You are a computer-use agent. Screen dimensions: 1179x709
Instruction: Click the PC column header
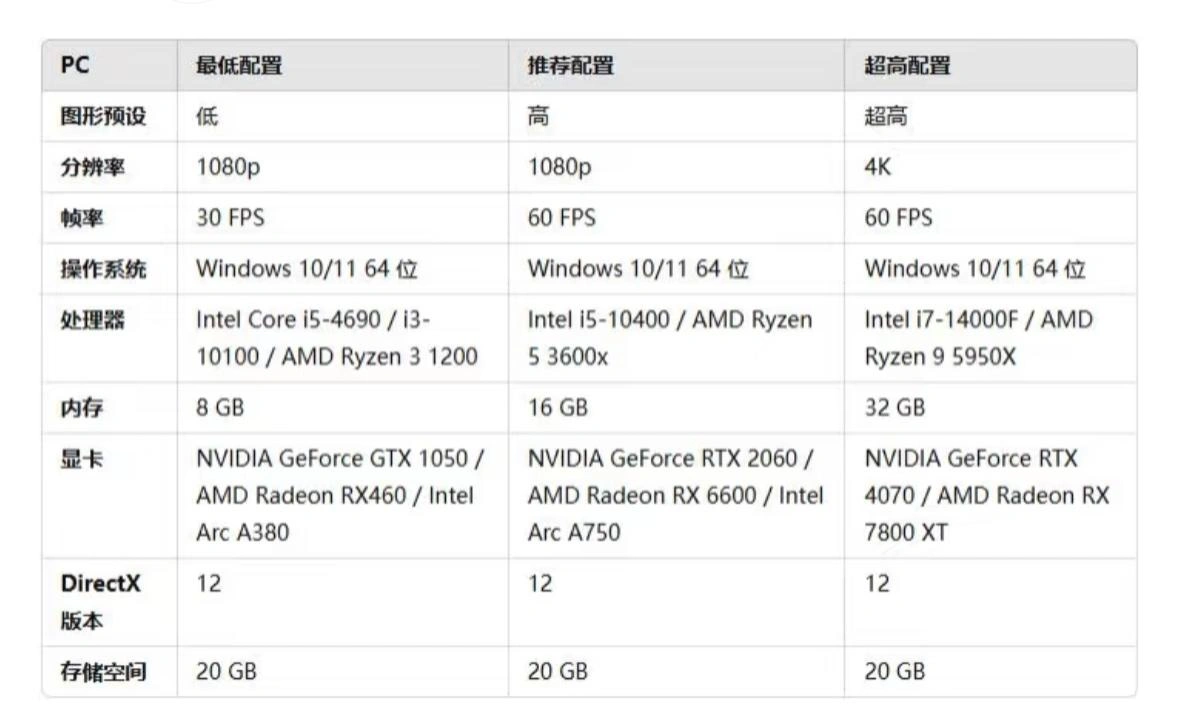pyautogui.click(x=75, y=66)
